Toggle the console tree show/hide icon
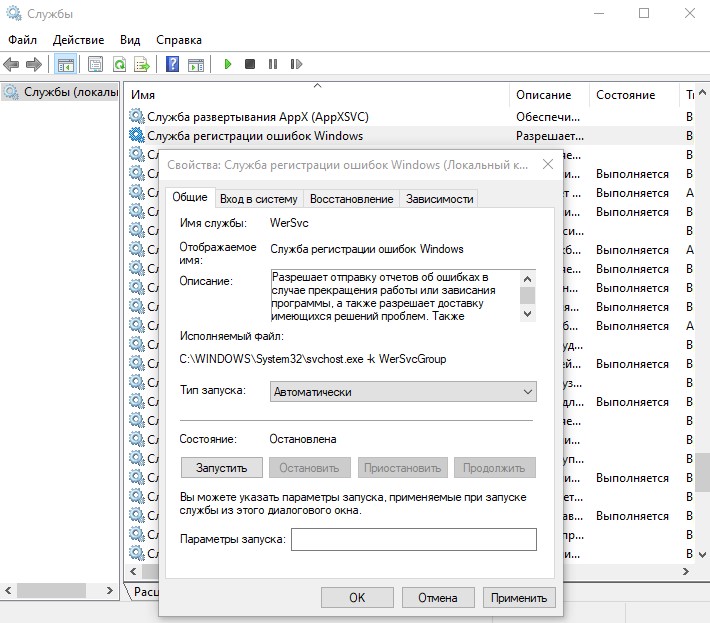Screen dimensions: 710x623 pos(65,64)
